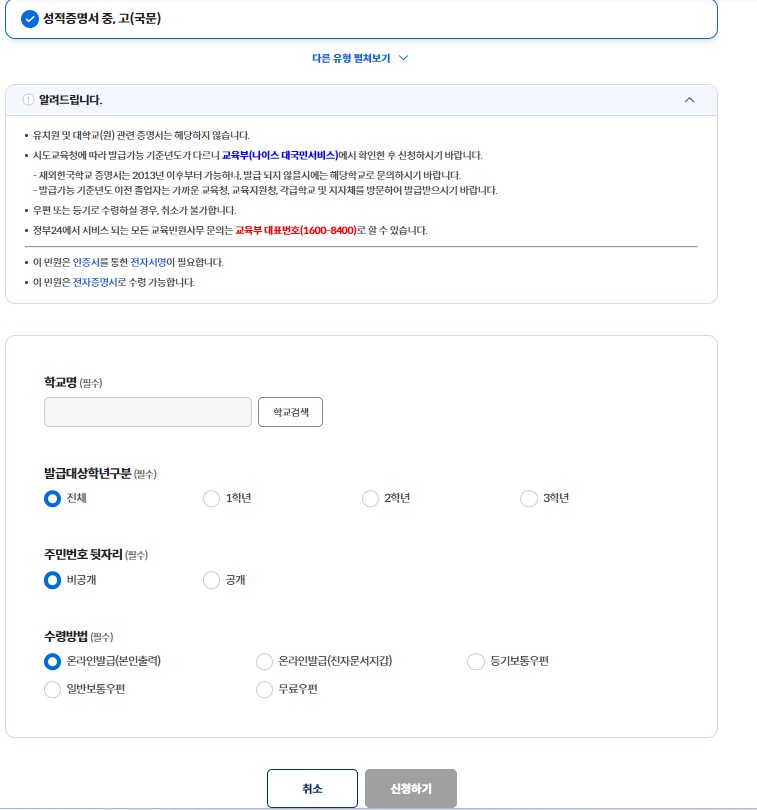Click the 취소 button

click(x=312, y=788)
